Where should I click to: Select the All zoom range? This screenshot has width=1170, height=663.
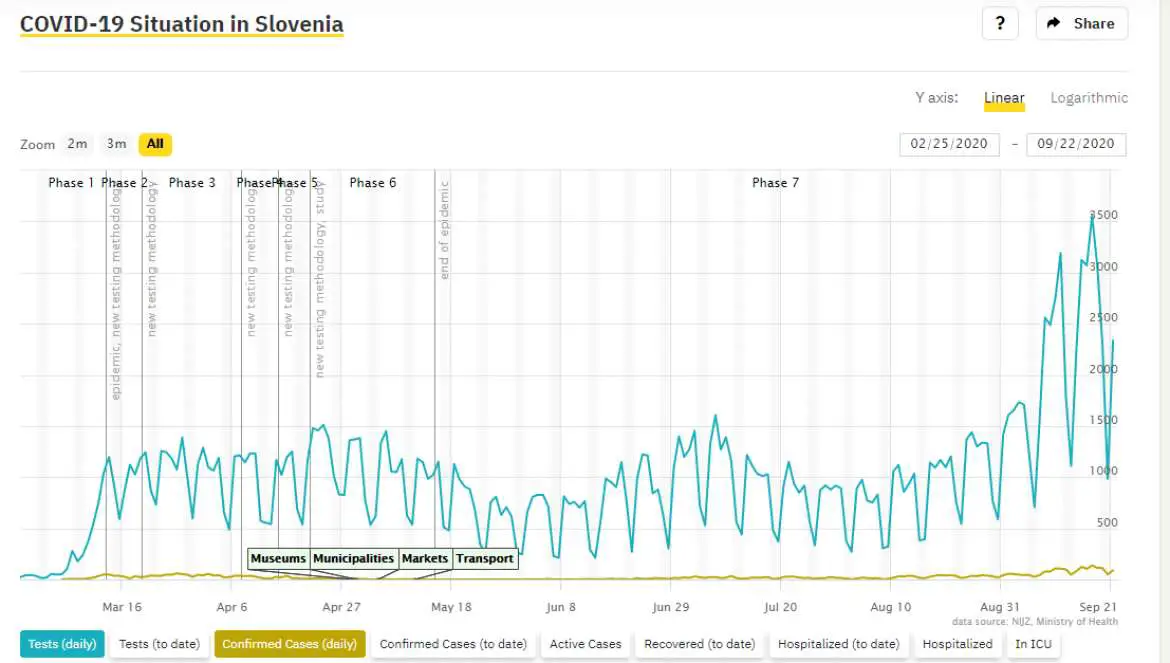(x=155, y=144)
